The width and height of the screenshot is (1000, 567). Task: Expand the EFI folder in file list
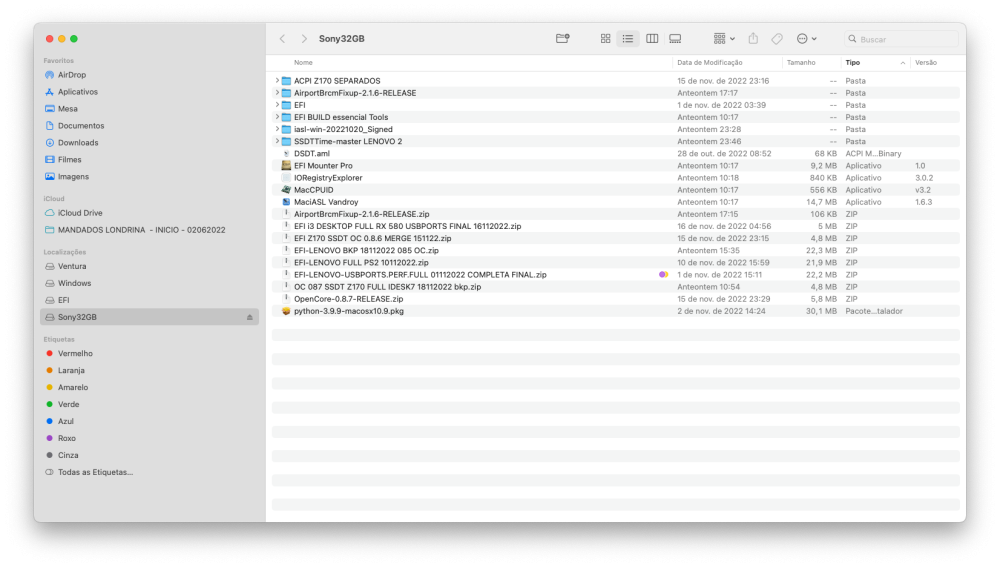coord(277,105)
